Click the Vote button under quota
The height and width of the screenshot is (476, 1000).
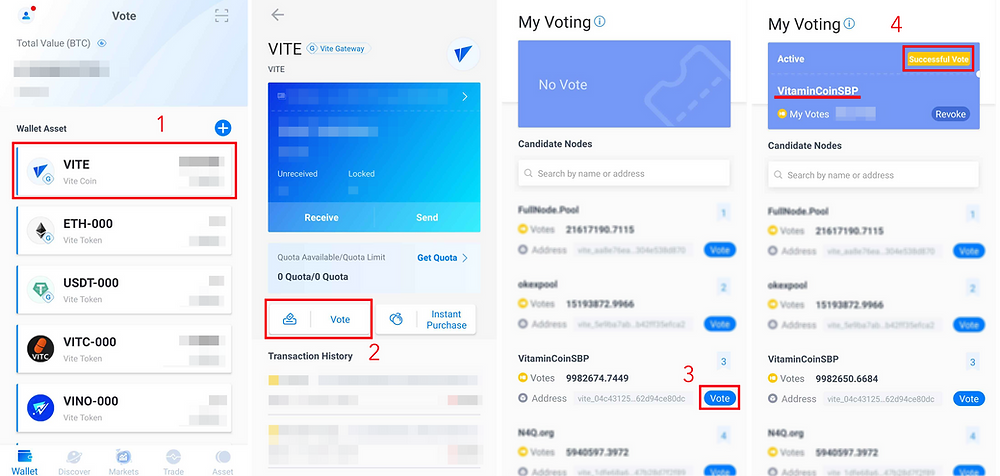pos(318,319)
